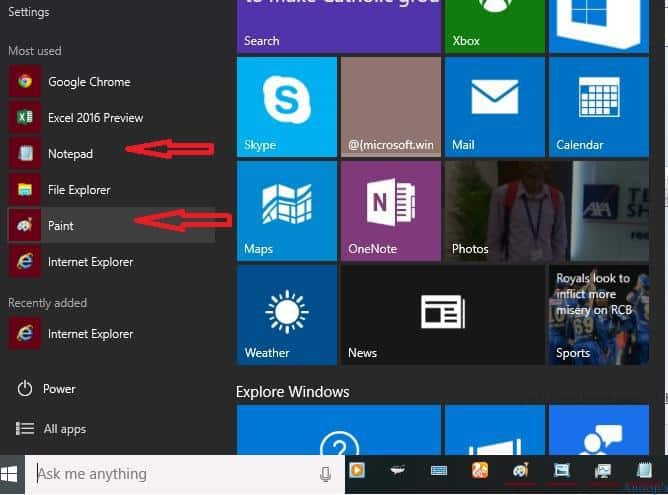
Task: Switch to Paint in the taskbar
Action: click(521, 470)
